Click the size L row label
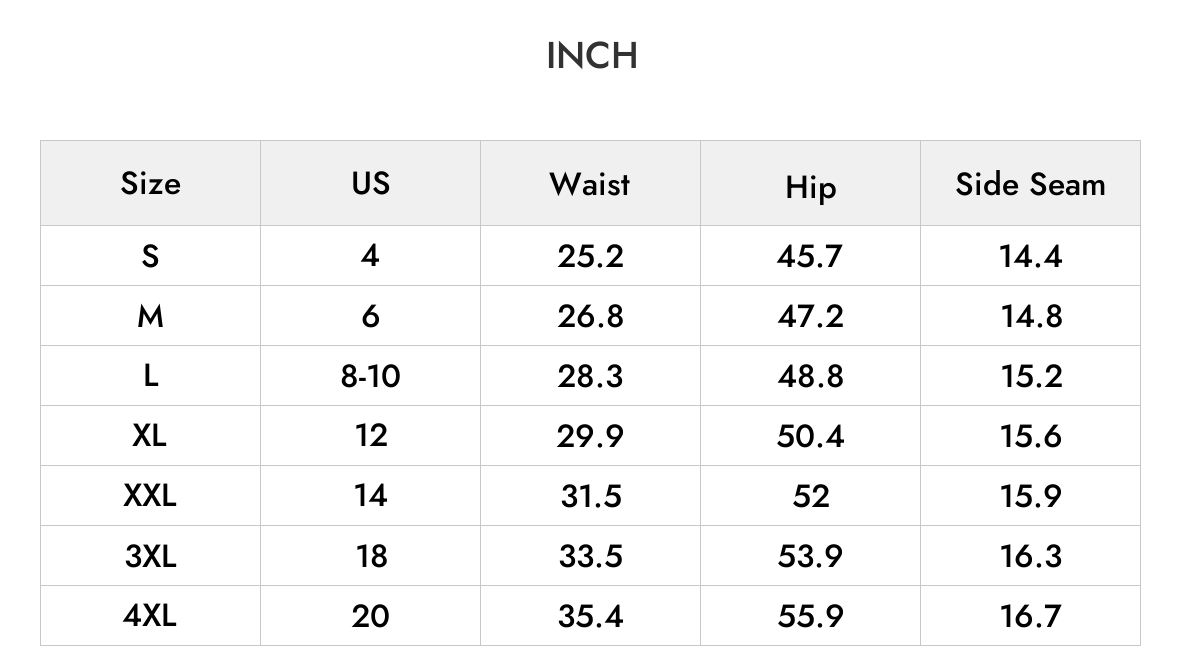Viewport: 1180px width, 660px height. [x=151, y=376]
